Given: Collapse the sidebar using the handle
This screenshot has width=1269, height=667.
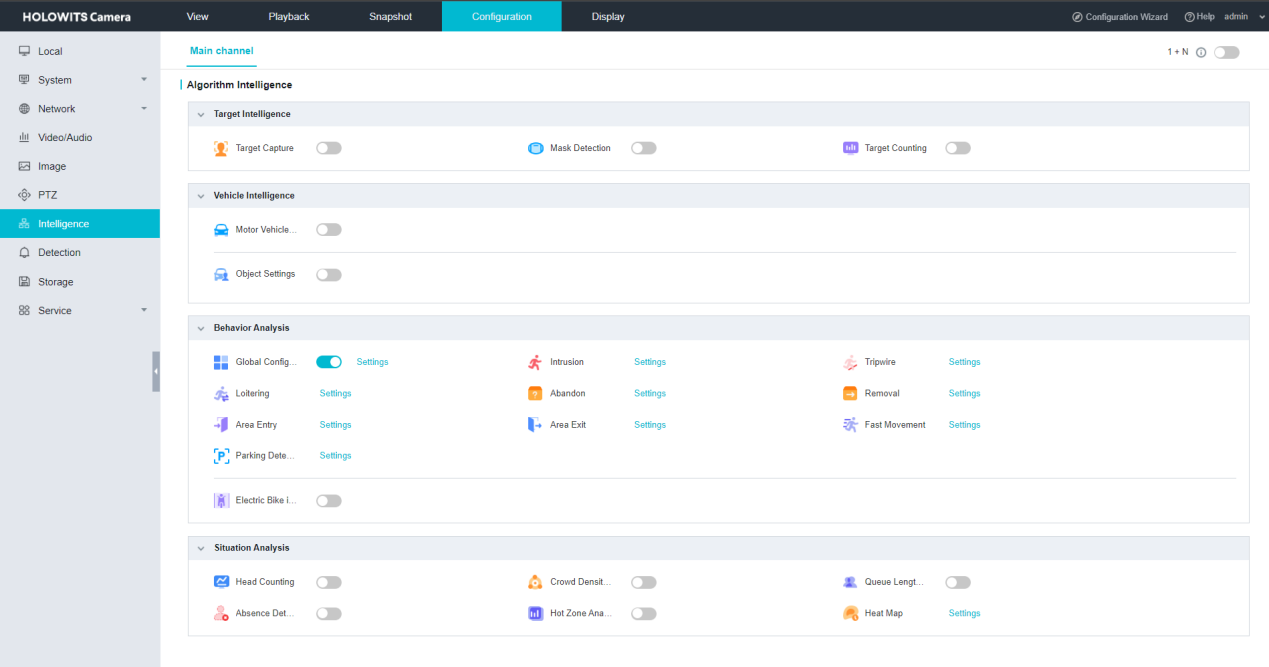Looking at the screenshot, I should (x=156, y=371).
